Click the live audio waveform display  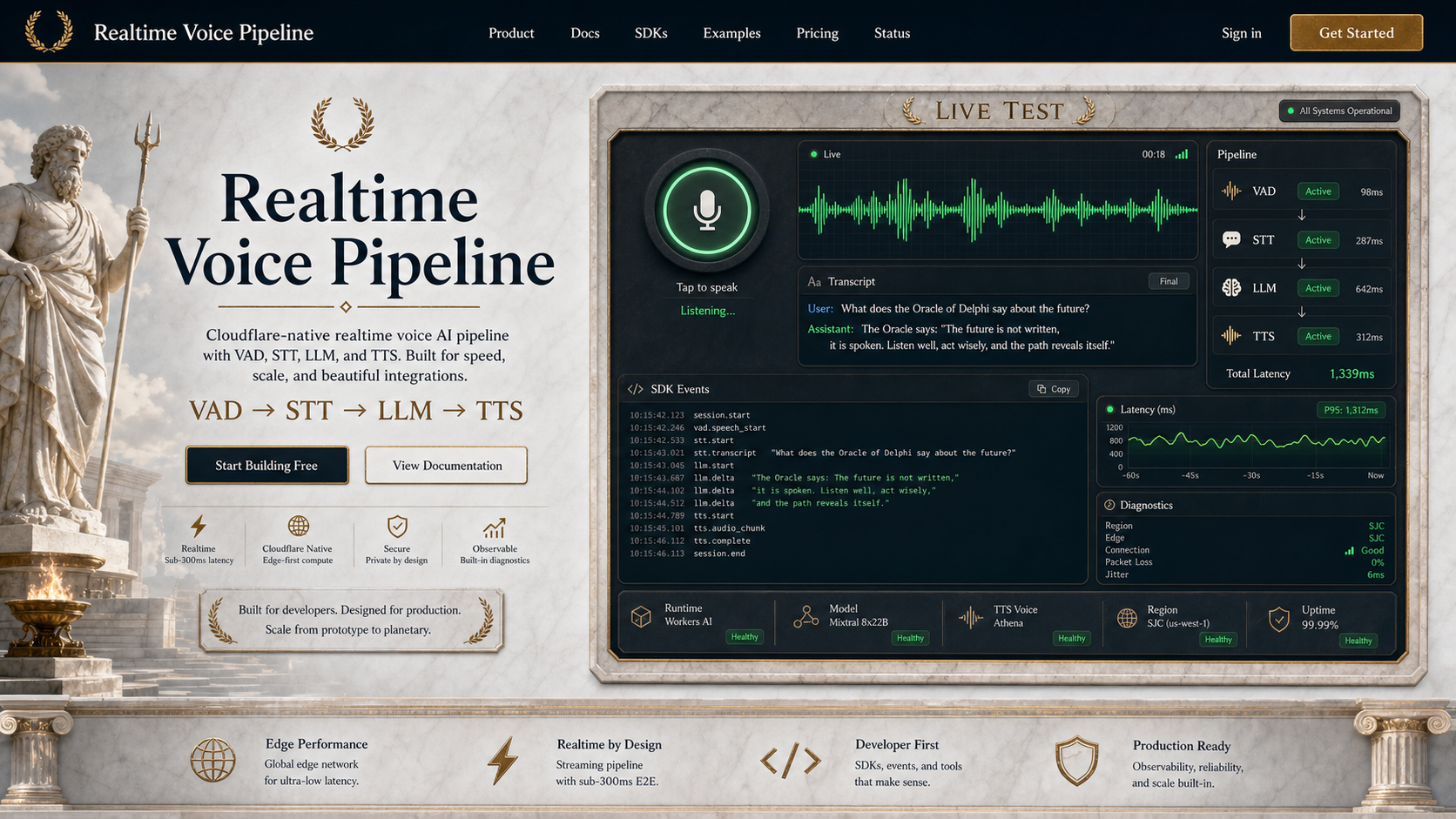tap(998, 210)
